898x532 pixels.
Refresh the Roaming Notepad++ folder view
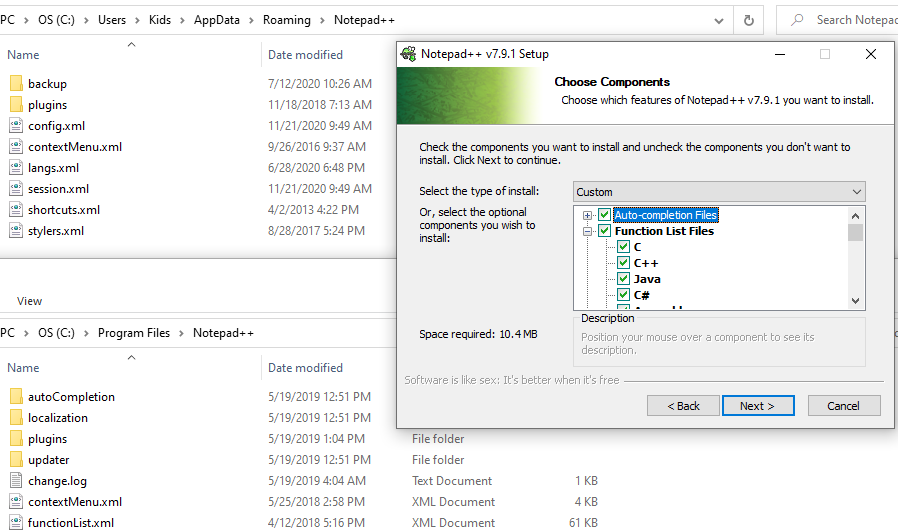[x=749, y=21]
